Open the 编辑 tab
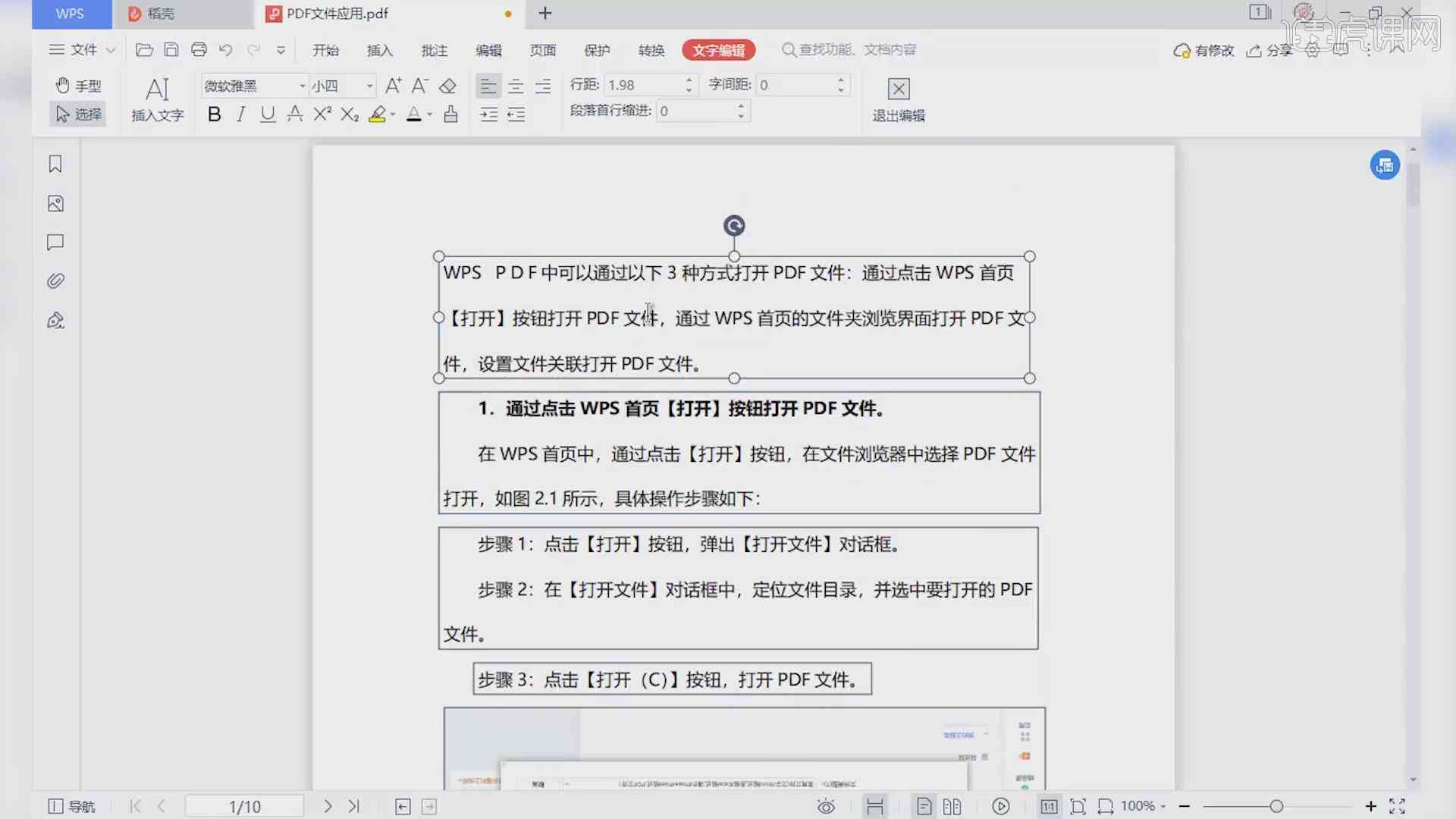1456x819 pixels. pyautogui.click(x=488, y=50)
